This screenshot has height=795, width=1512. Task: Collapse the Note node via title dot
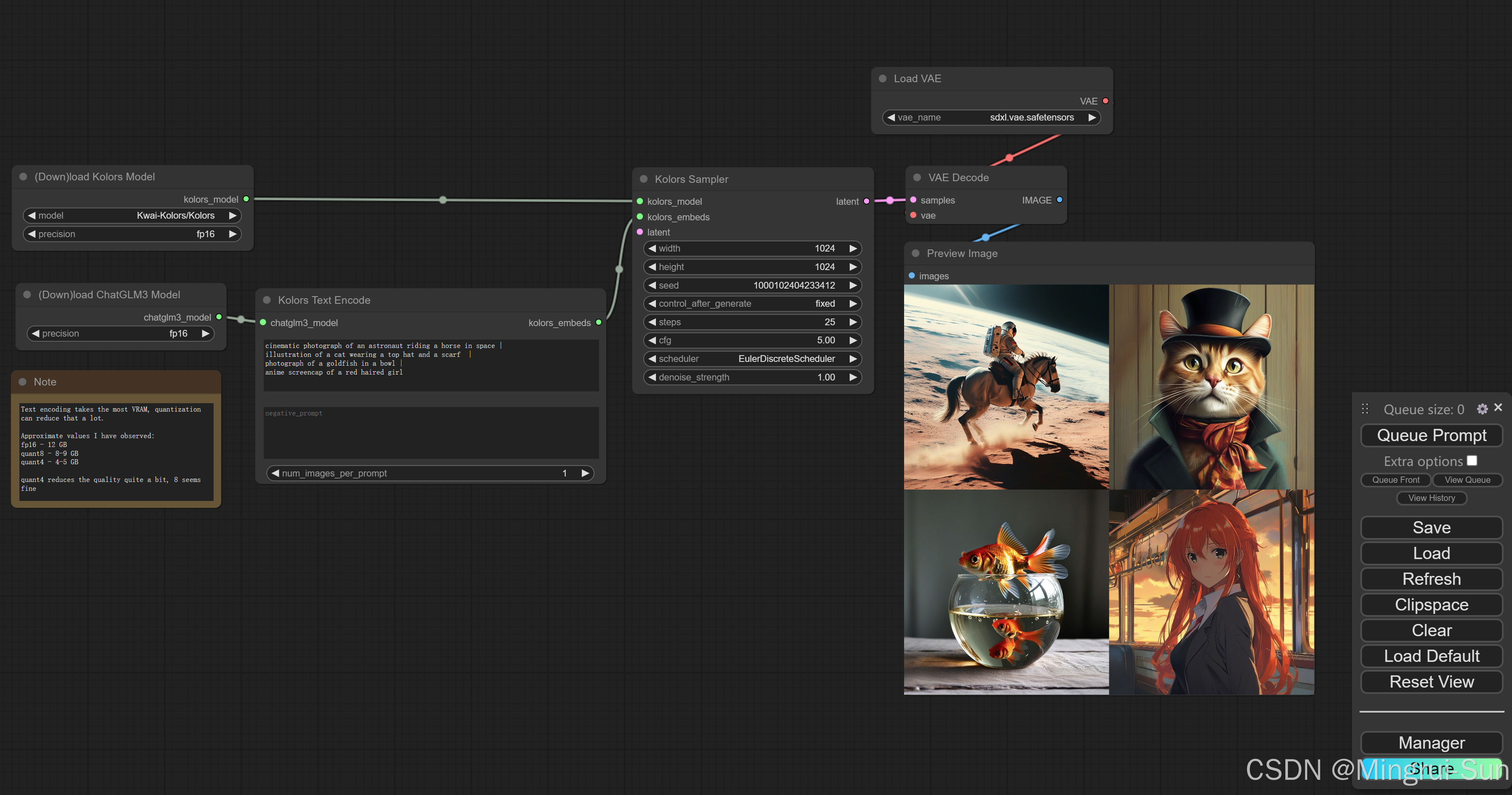pyautogui.click(x=22, y=382)
